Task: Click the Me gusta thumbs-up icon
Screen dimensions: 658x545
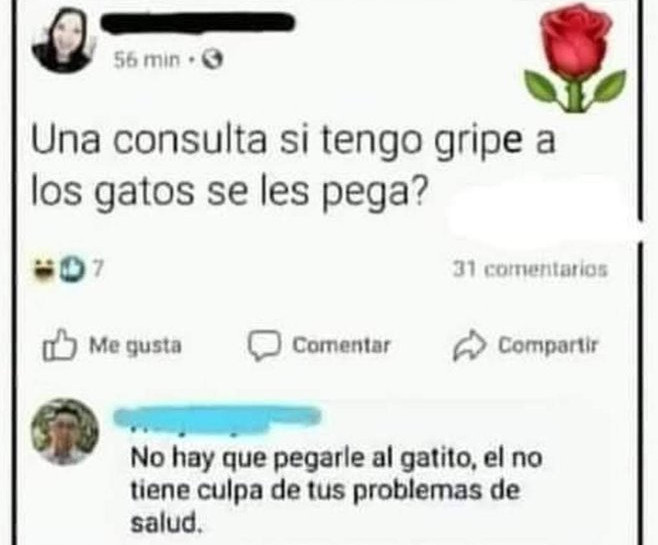Action: pyautogui.click(x=60, y=345)
